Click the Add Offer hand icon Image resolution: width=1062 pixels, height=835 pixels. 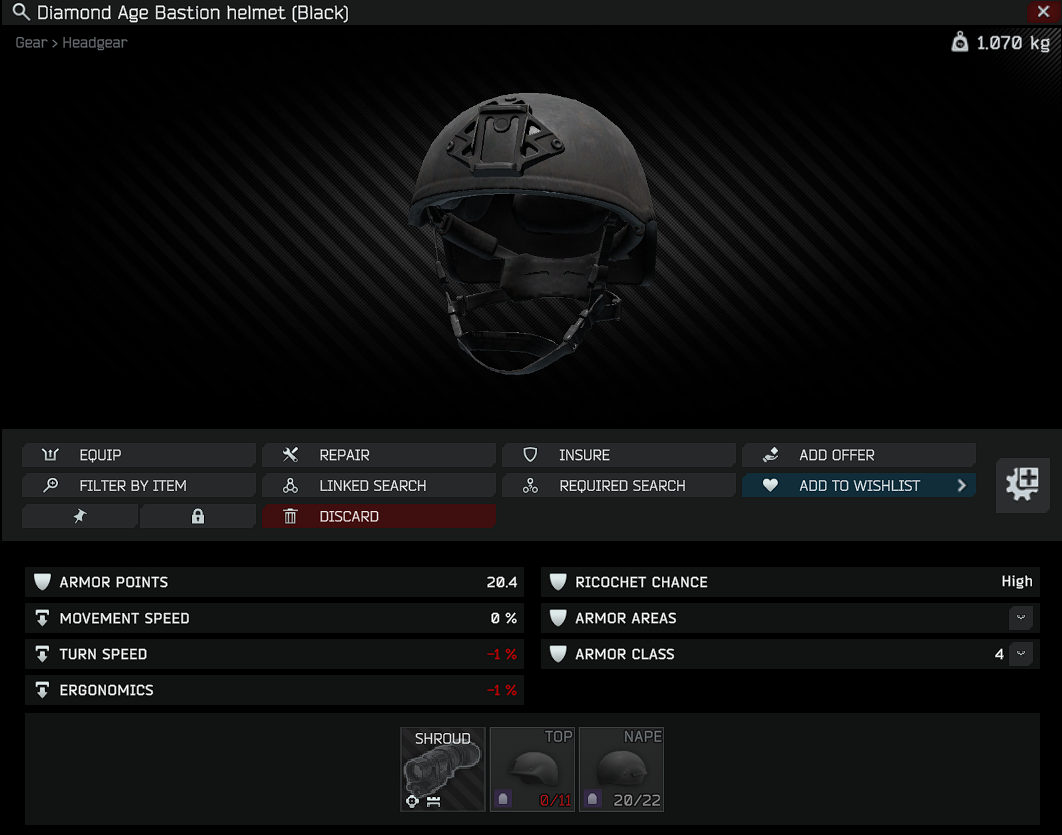point(771,455)
